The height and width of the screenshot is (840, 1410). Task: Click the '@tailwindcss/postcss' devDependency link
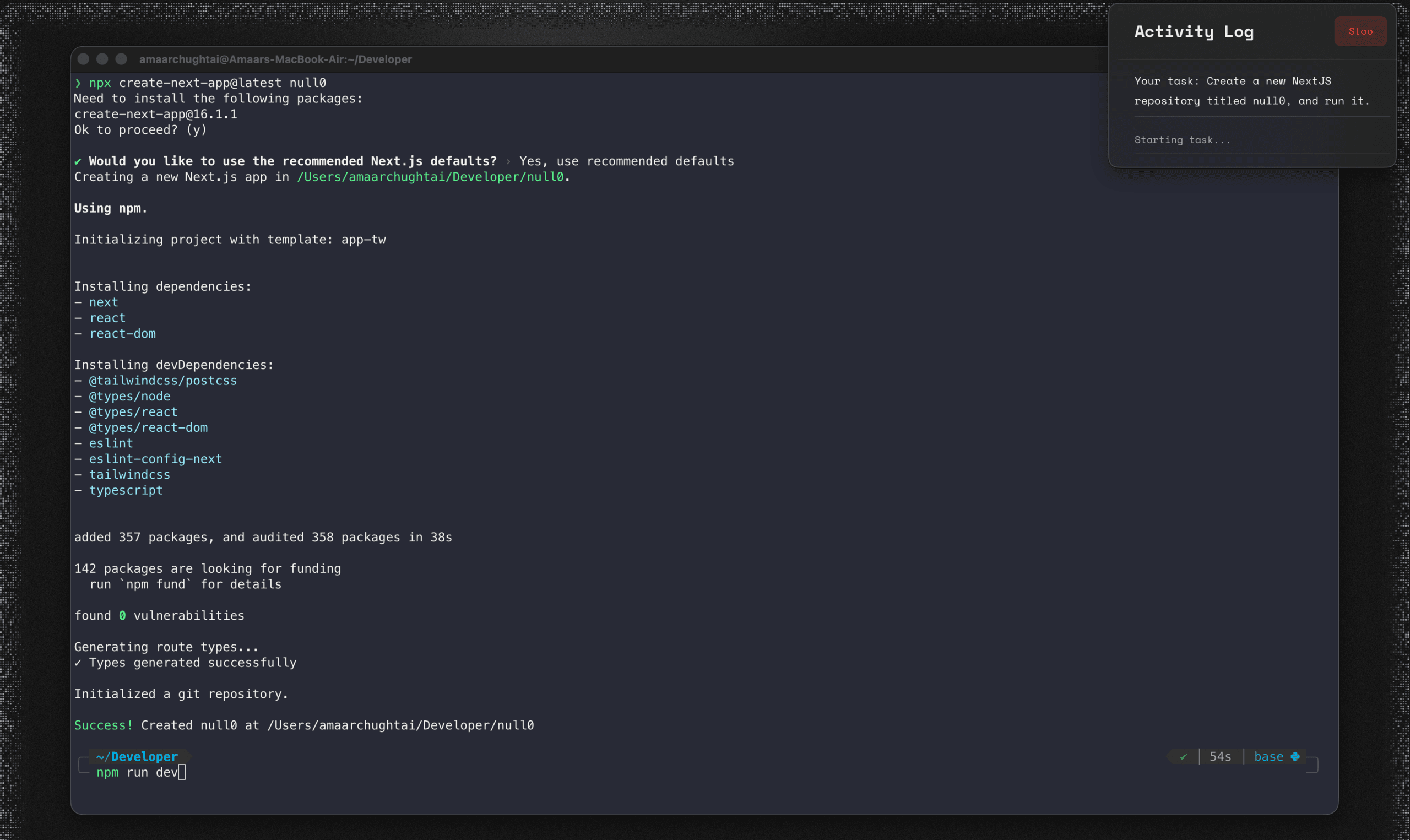[163, 381]
